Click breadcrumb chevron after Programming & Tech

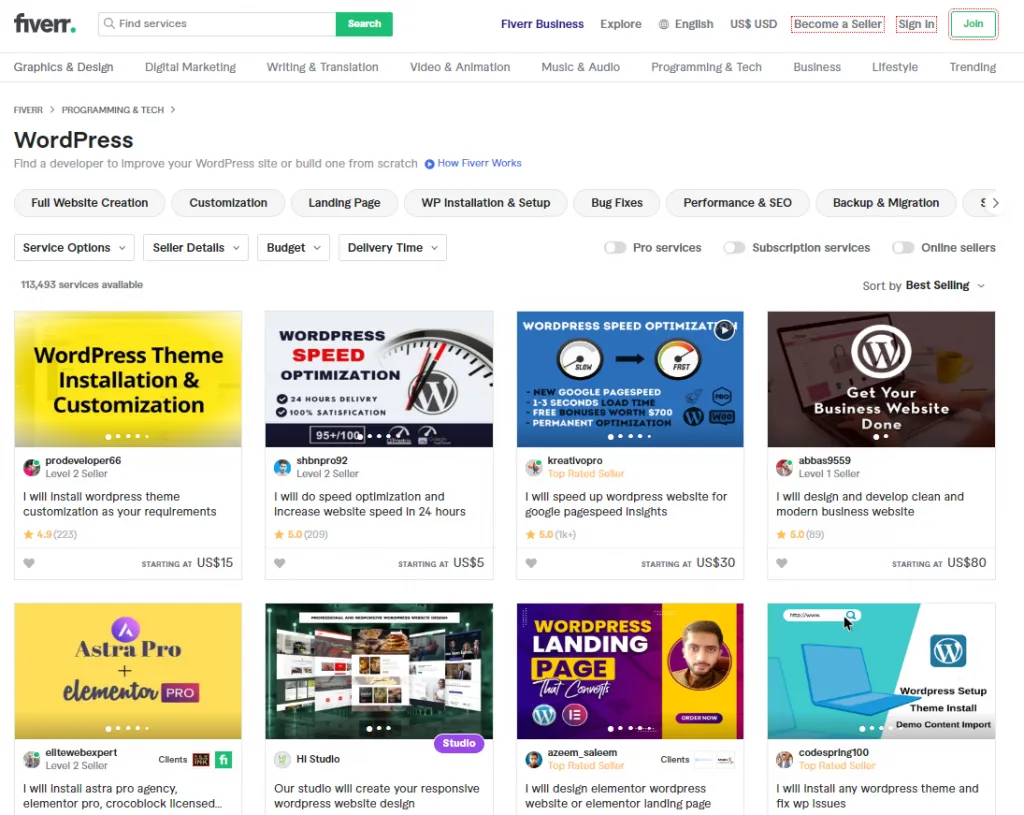click(x=172, y=110)
